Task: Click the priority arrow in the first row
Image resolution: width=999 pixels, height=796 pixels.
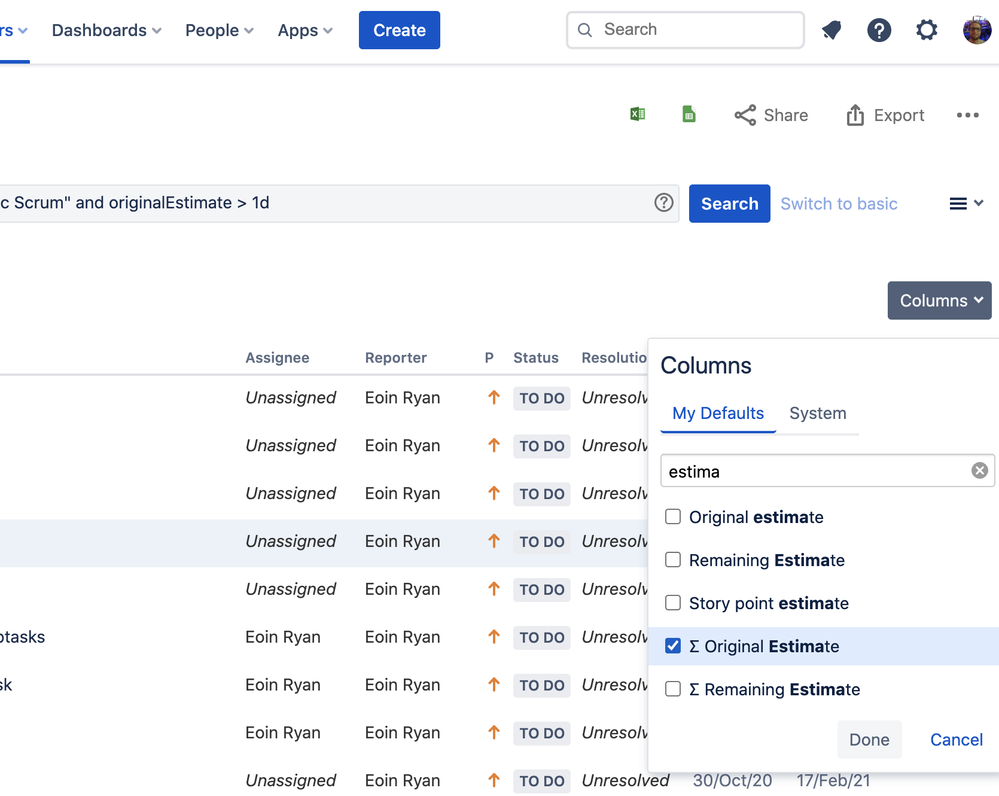Action: 494,398
